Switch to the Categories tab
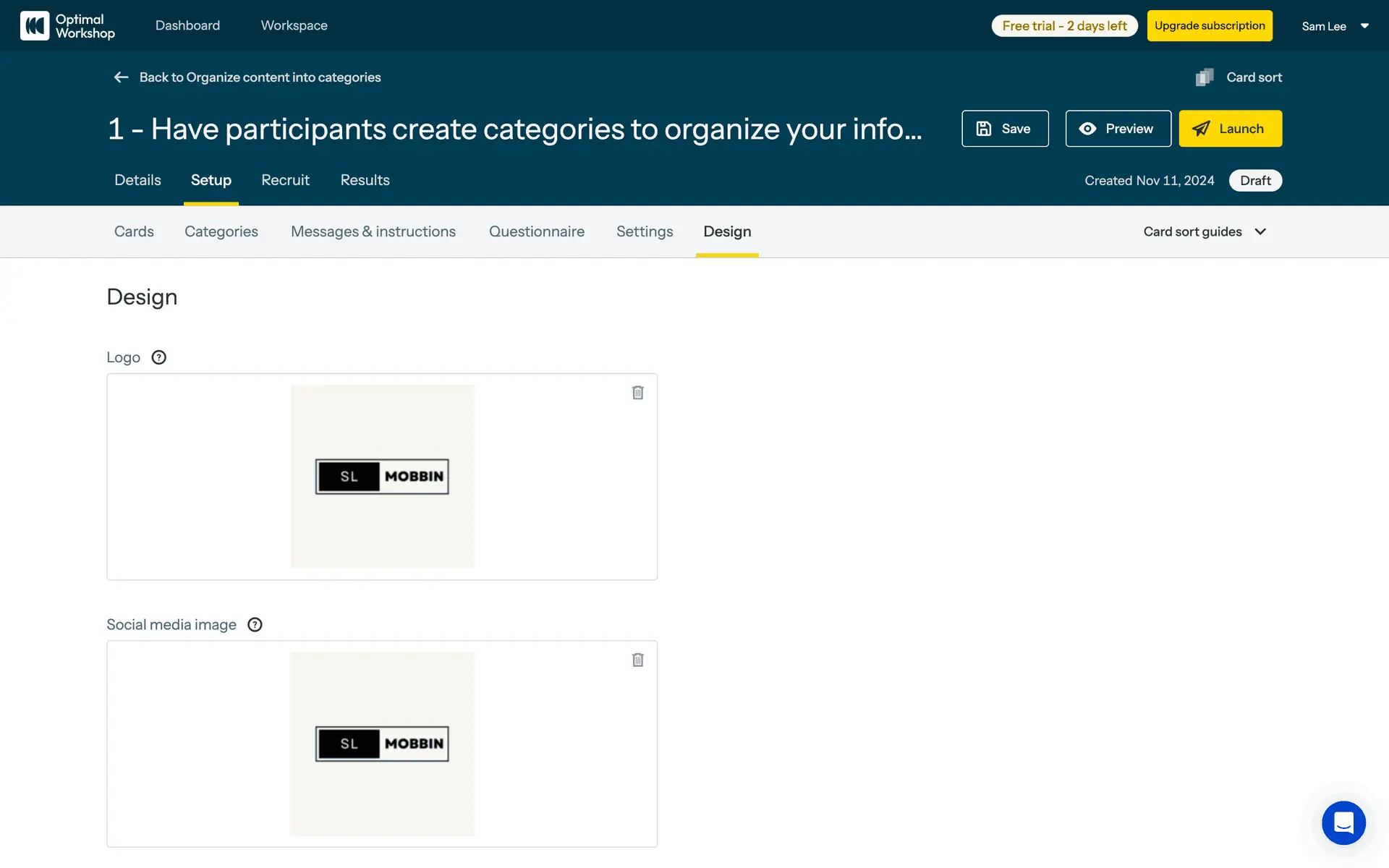The width and height of the screenshot is (1389, 868). point(221,231)
